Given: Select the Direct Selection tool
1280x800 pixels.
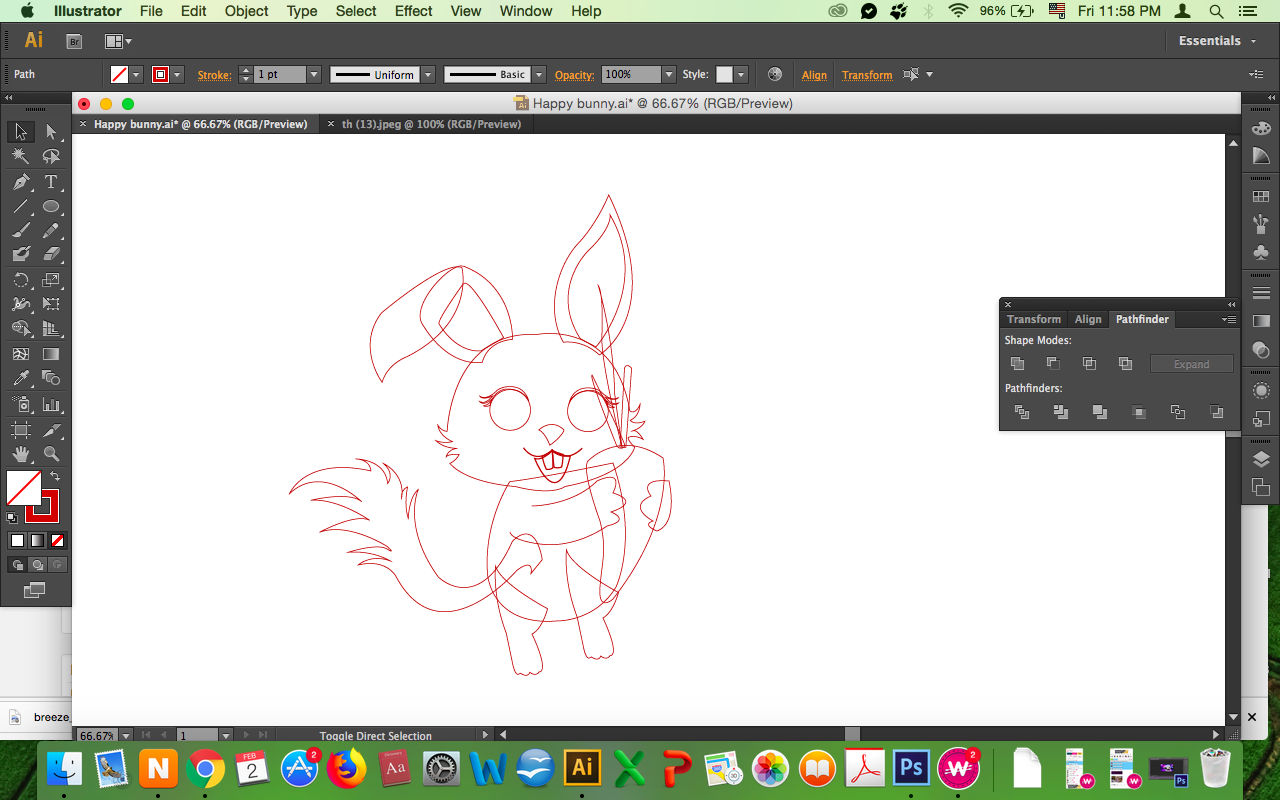Looking at the screenshot, I should [x=51, y=132].
